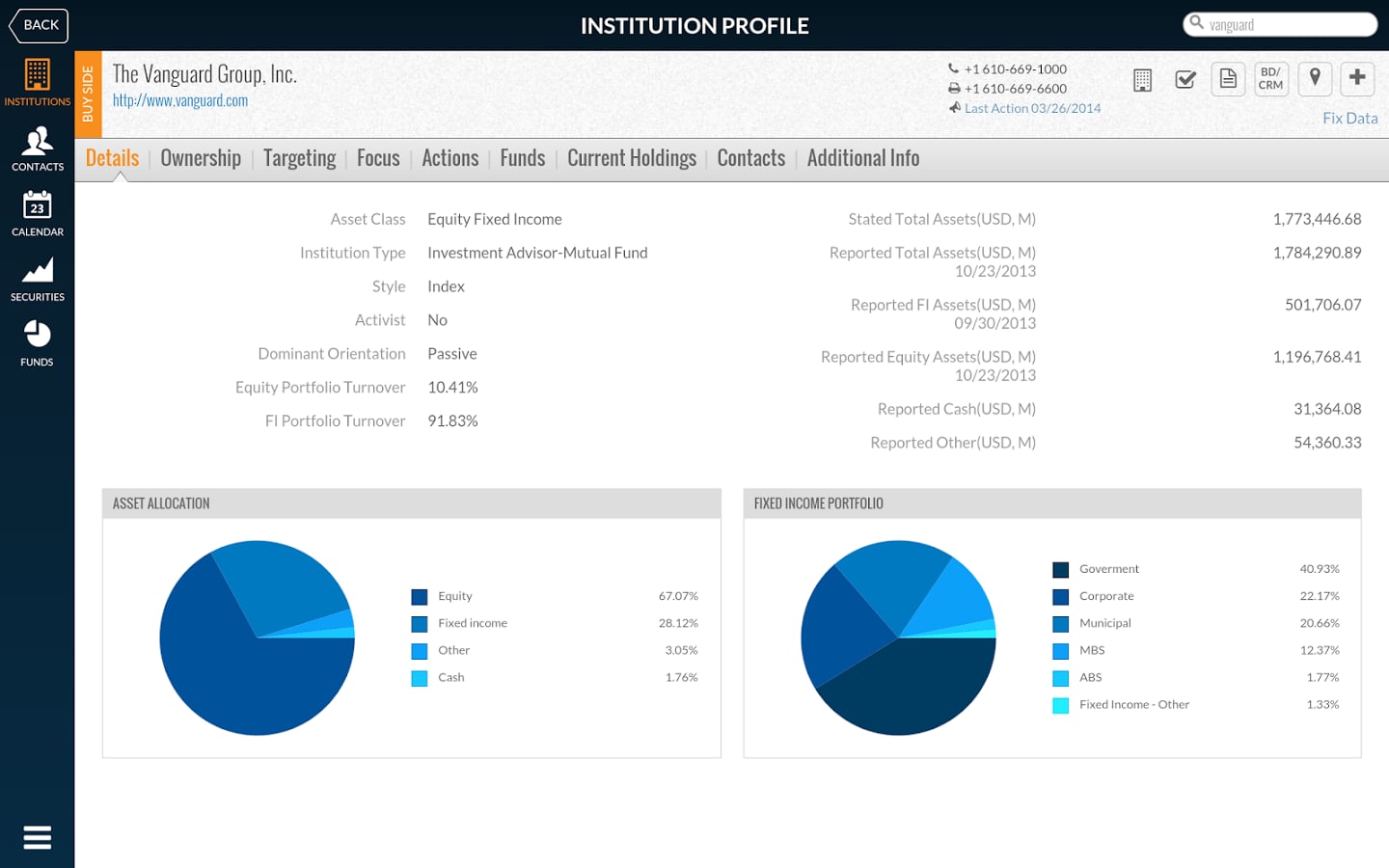
Task: Click the Reported Total Assets value 1,784,290.89
Action: click(x=1317, y=253)
